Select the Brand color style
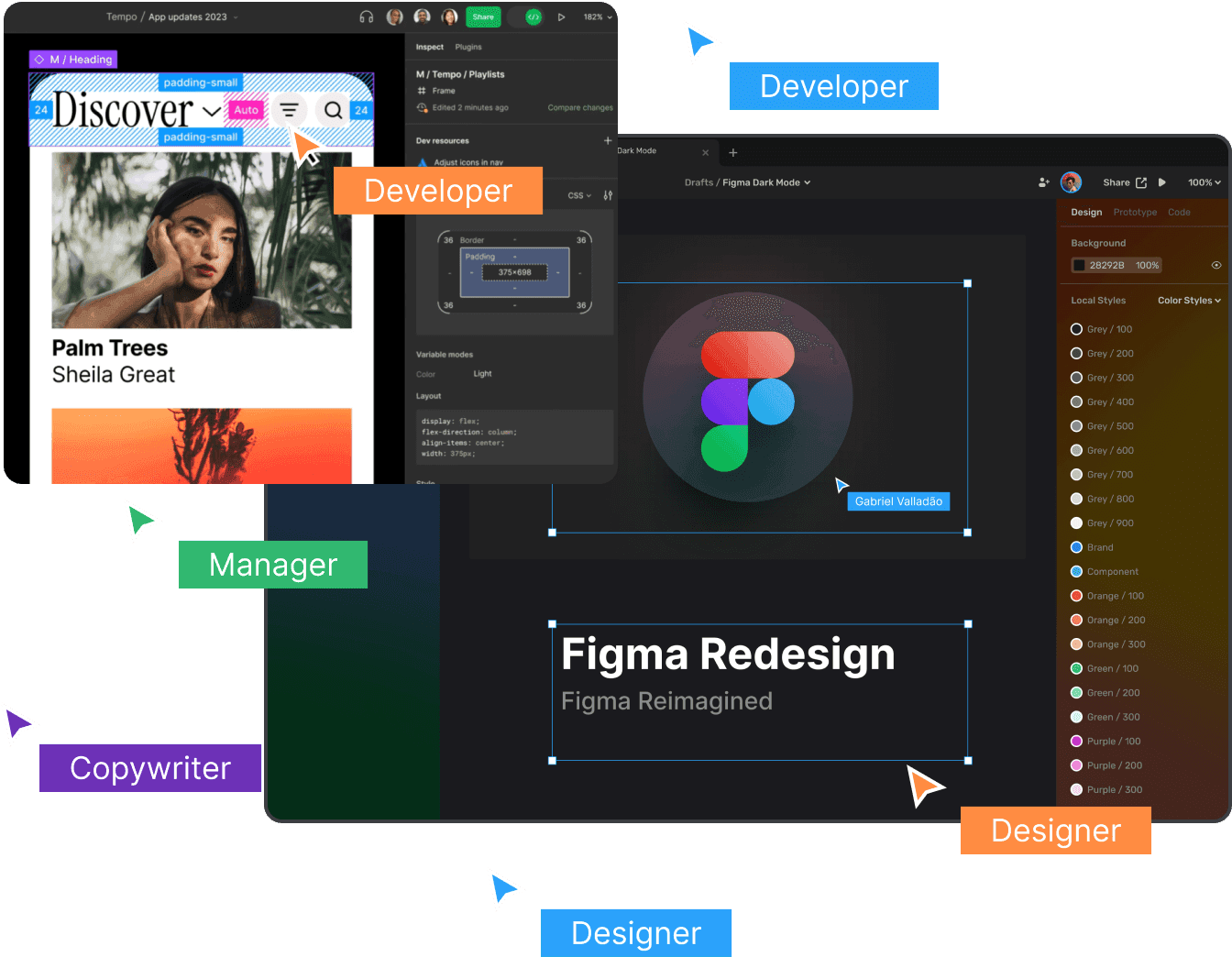1232x957 pixels. click(x=1093, y=547)
